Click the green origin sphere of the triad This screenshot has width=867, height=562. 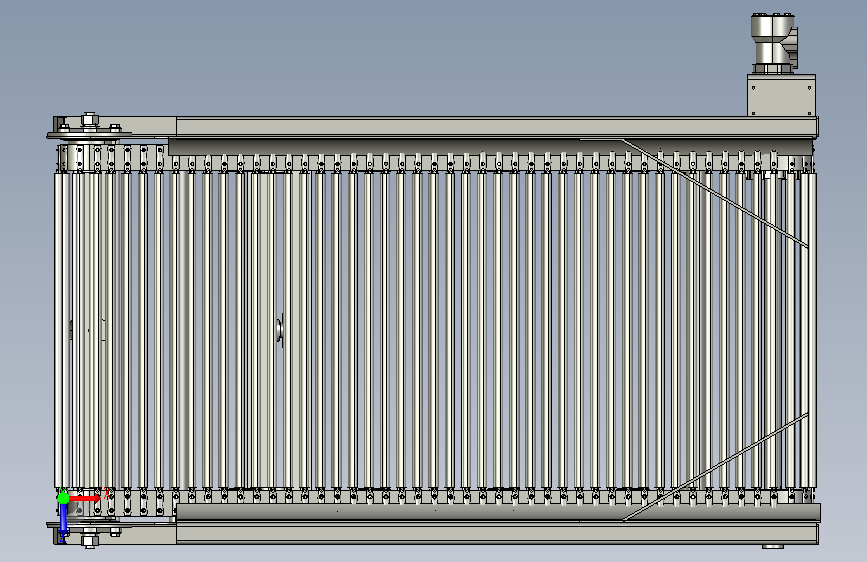(x=63, y=498)
